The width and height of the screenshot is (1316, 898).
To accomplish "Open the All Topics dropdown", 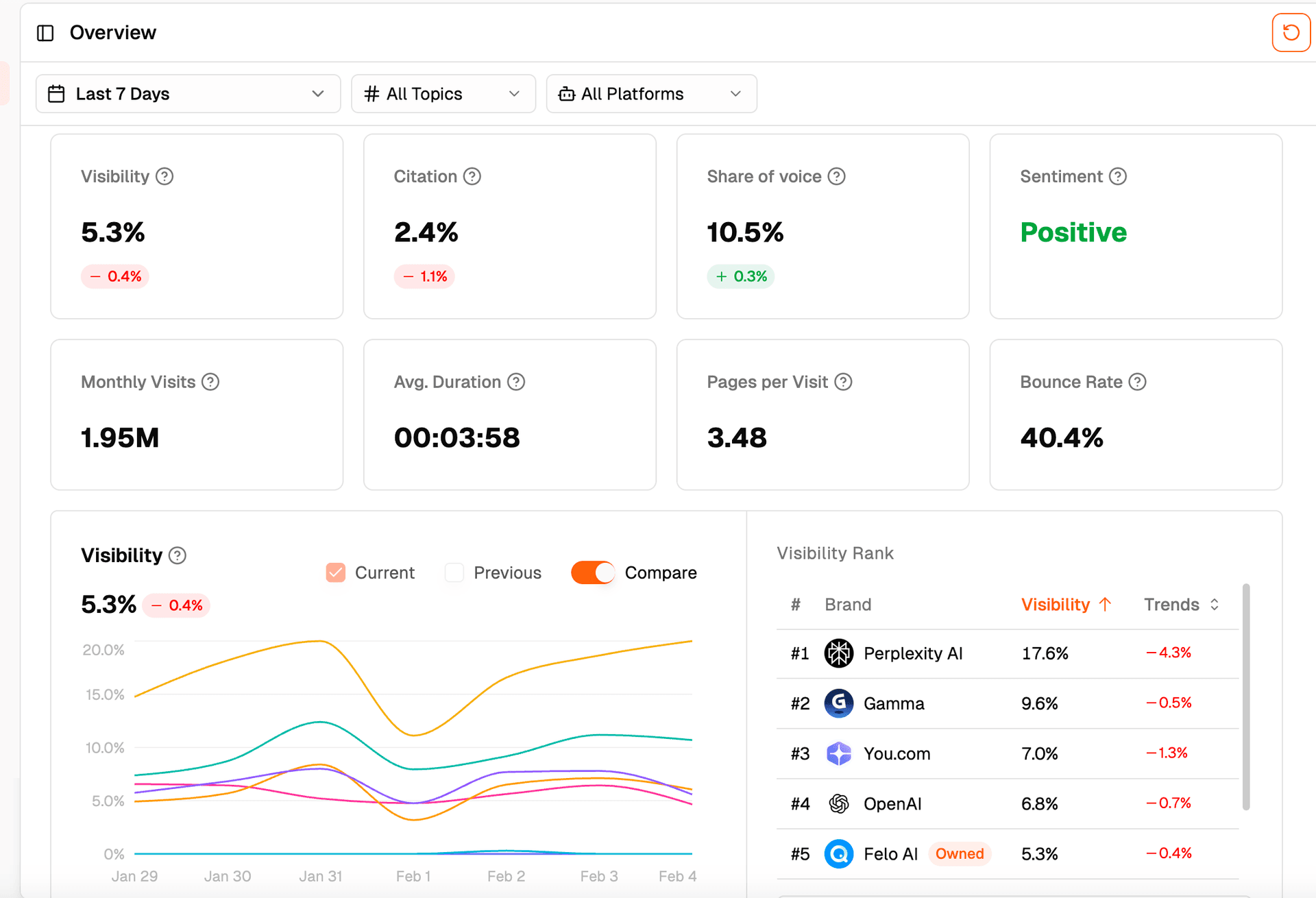I will pos(443,94).
